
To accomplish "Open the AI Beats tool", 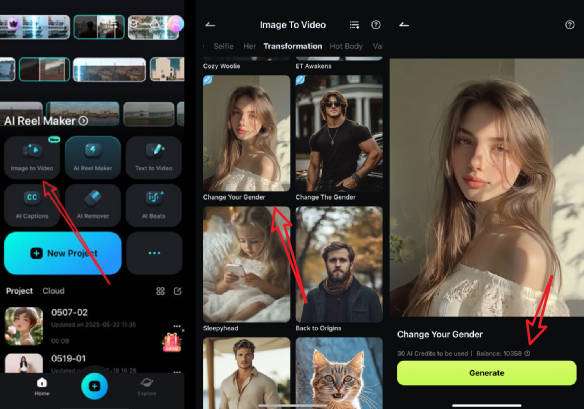I will [153, 205].
